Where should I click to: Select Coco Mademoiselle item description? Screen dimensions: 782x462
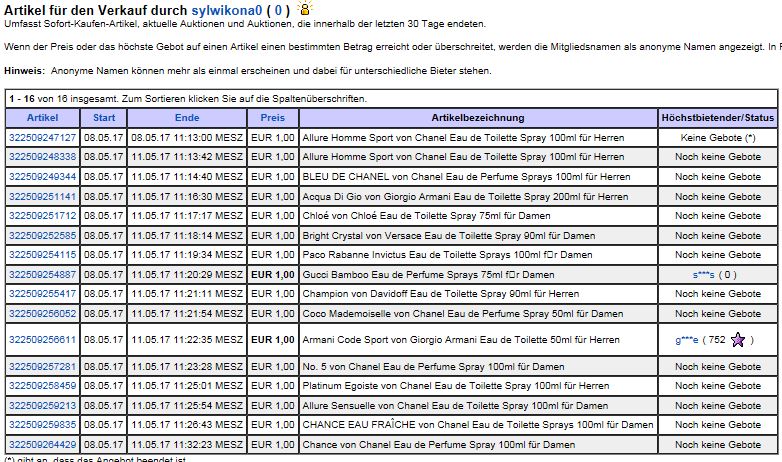click(x=463, y=313)
